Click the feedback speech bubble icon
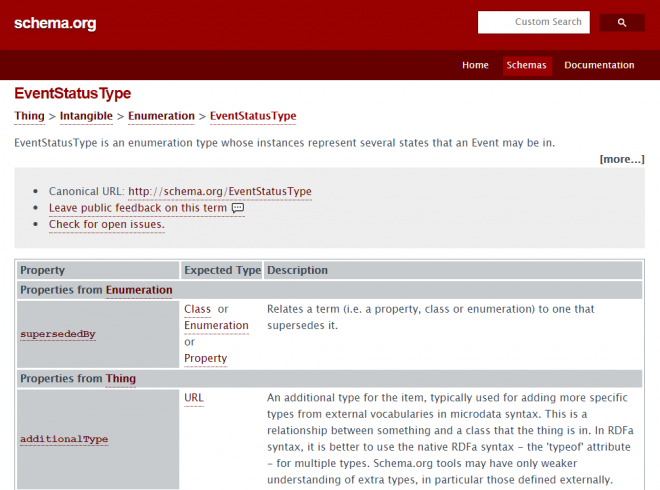The image size is (660, 490). (238, 208)
